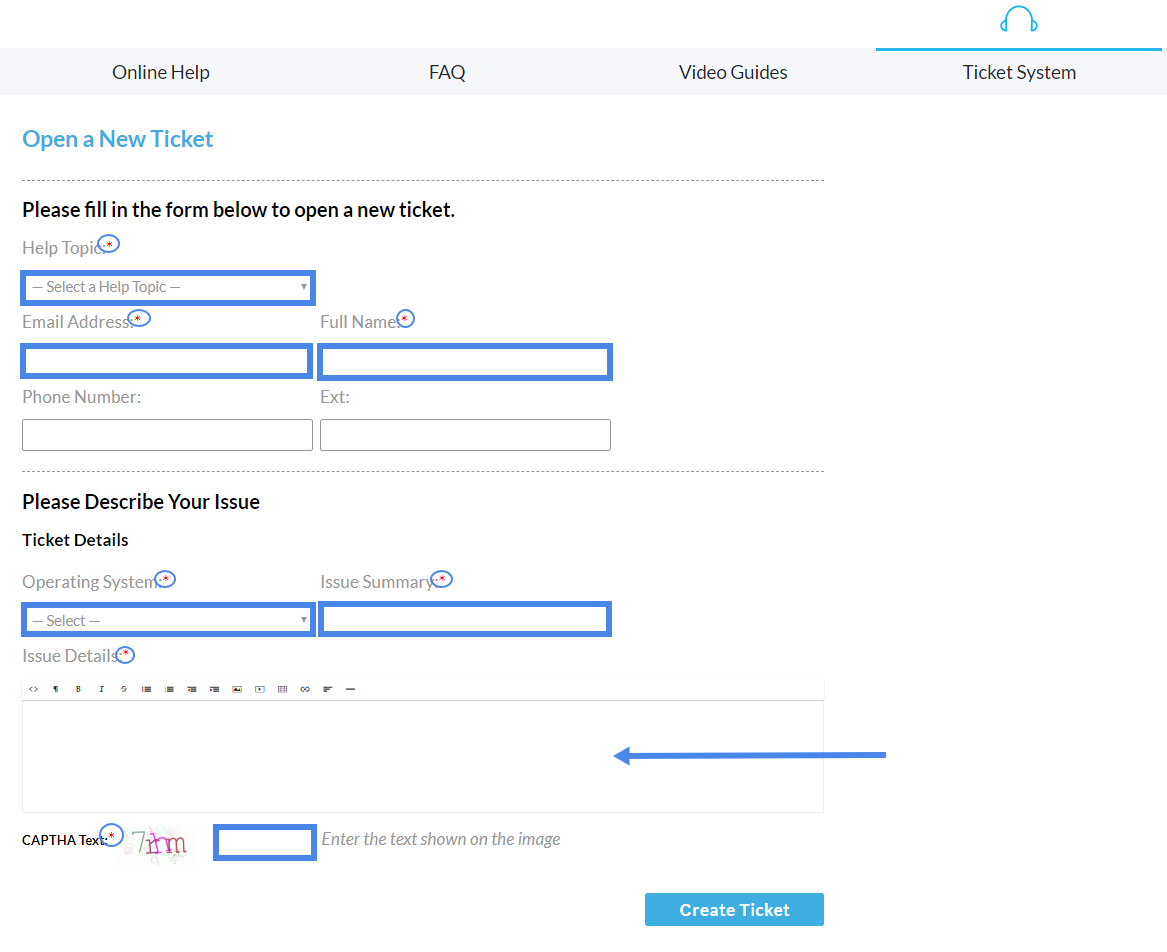
Task: Apply bold formatting in Issue Details
Action: click(x=78, y=689)
